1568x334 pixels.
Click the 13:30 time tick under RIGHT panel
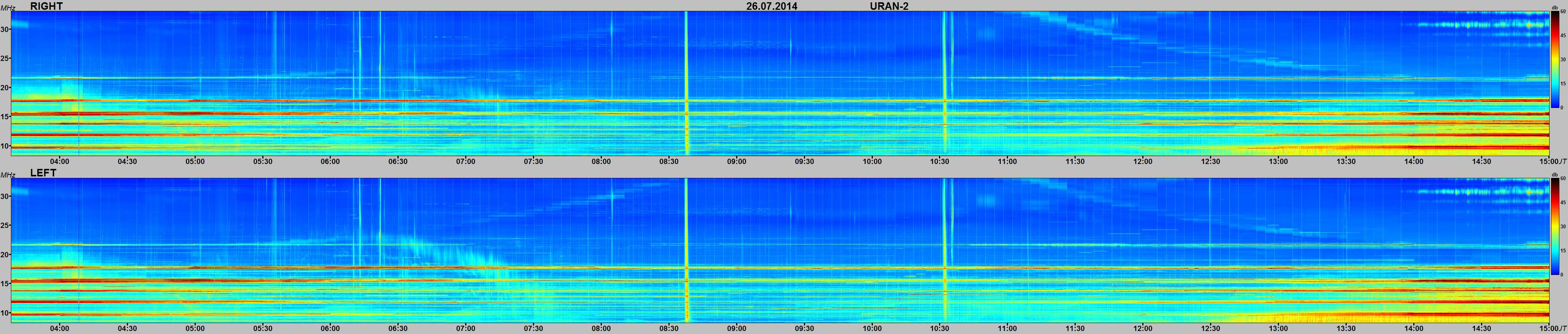point(1346,161)
